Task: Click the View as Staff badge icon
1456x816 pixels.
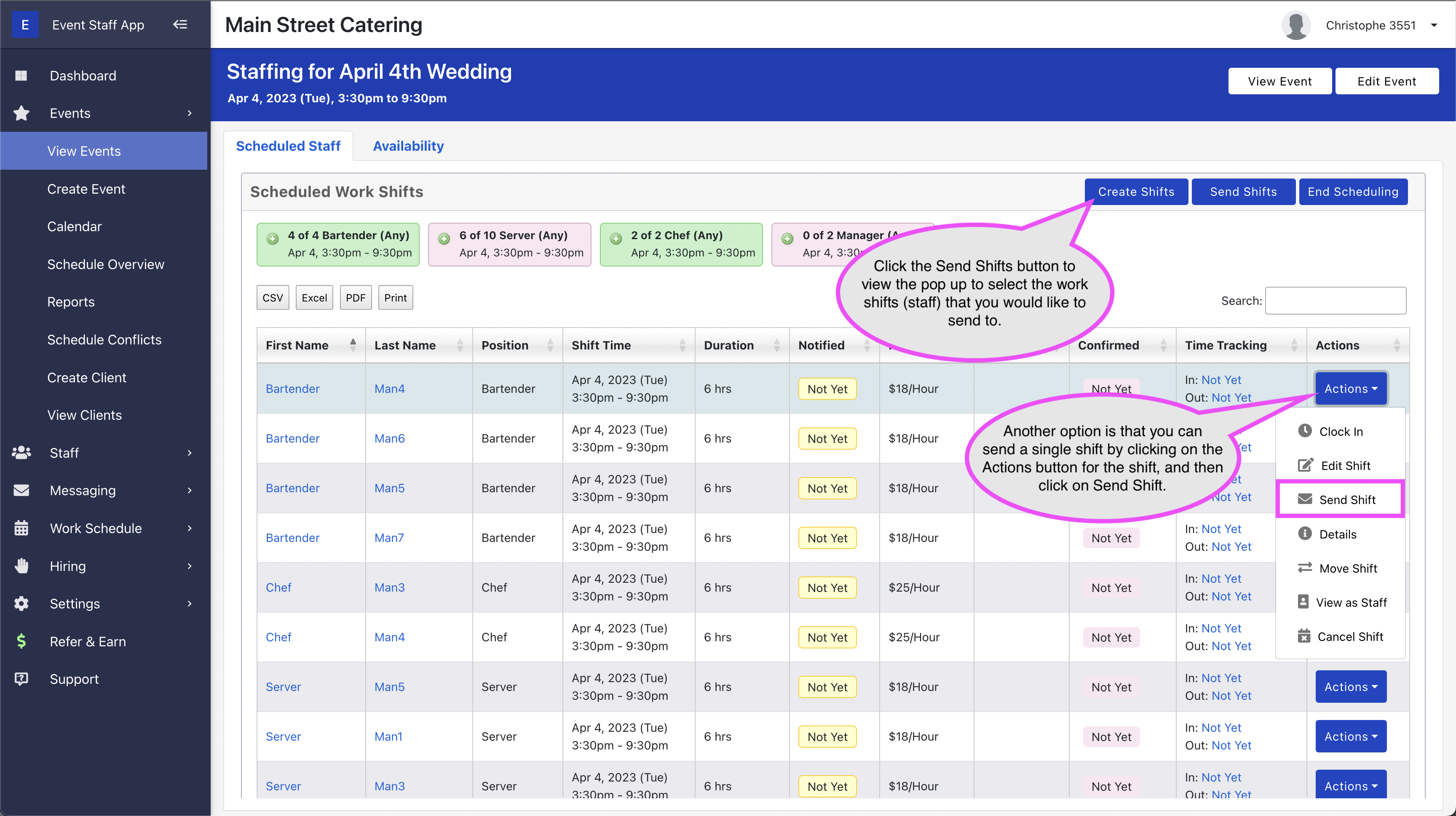Action: click(x=1303, y=602)
